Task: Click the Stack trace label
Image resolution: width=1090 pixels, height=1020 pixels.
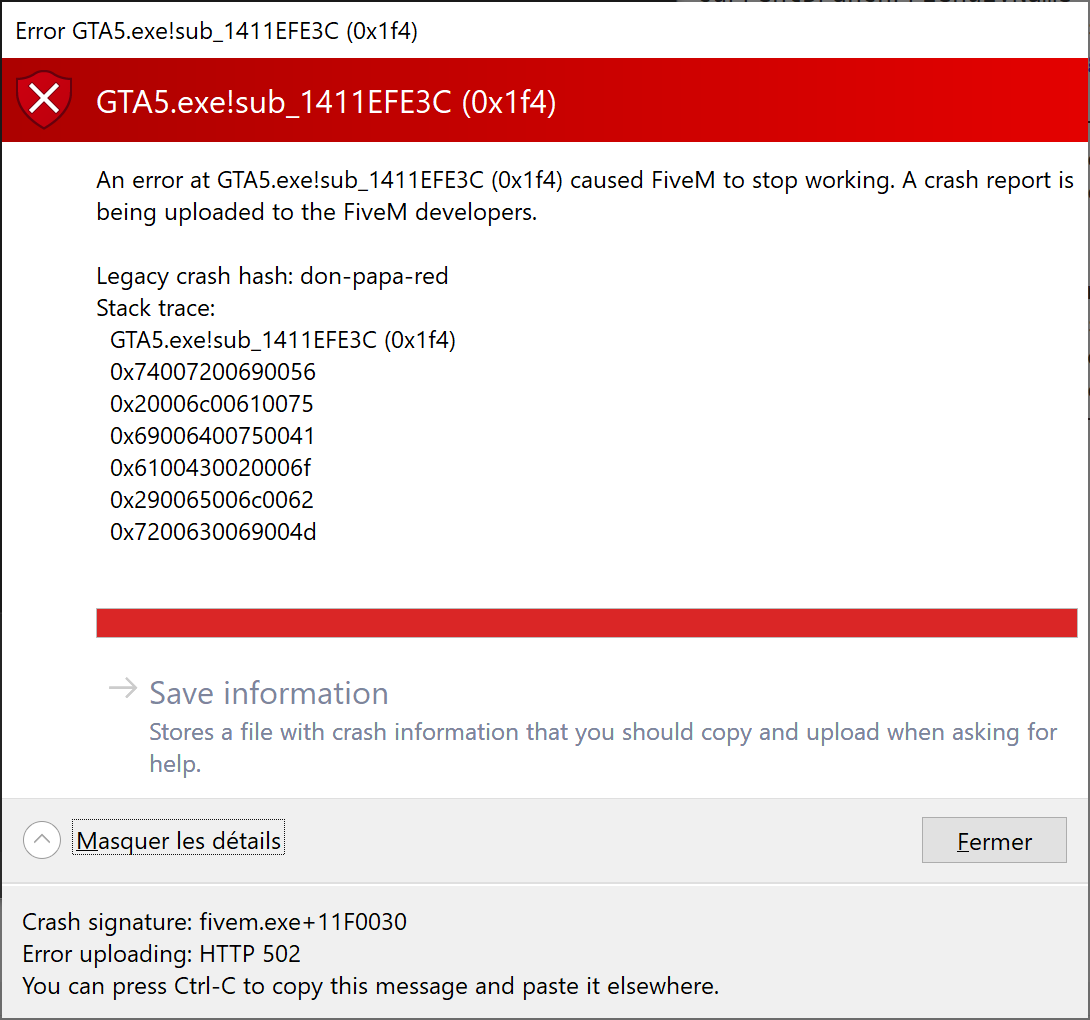Action: pyautogui.click(x=156, y=308)
